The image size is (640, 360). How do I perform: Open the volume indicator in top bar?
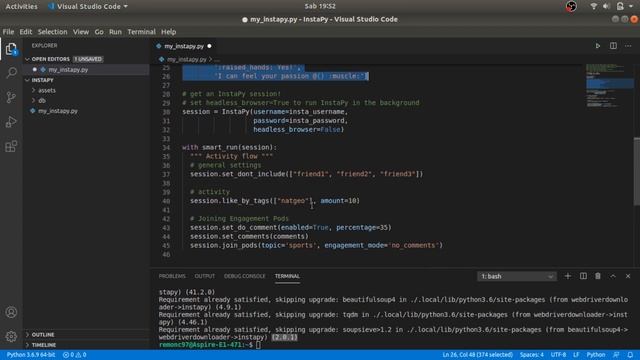(606, 6)
